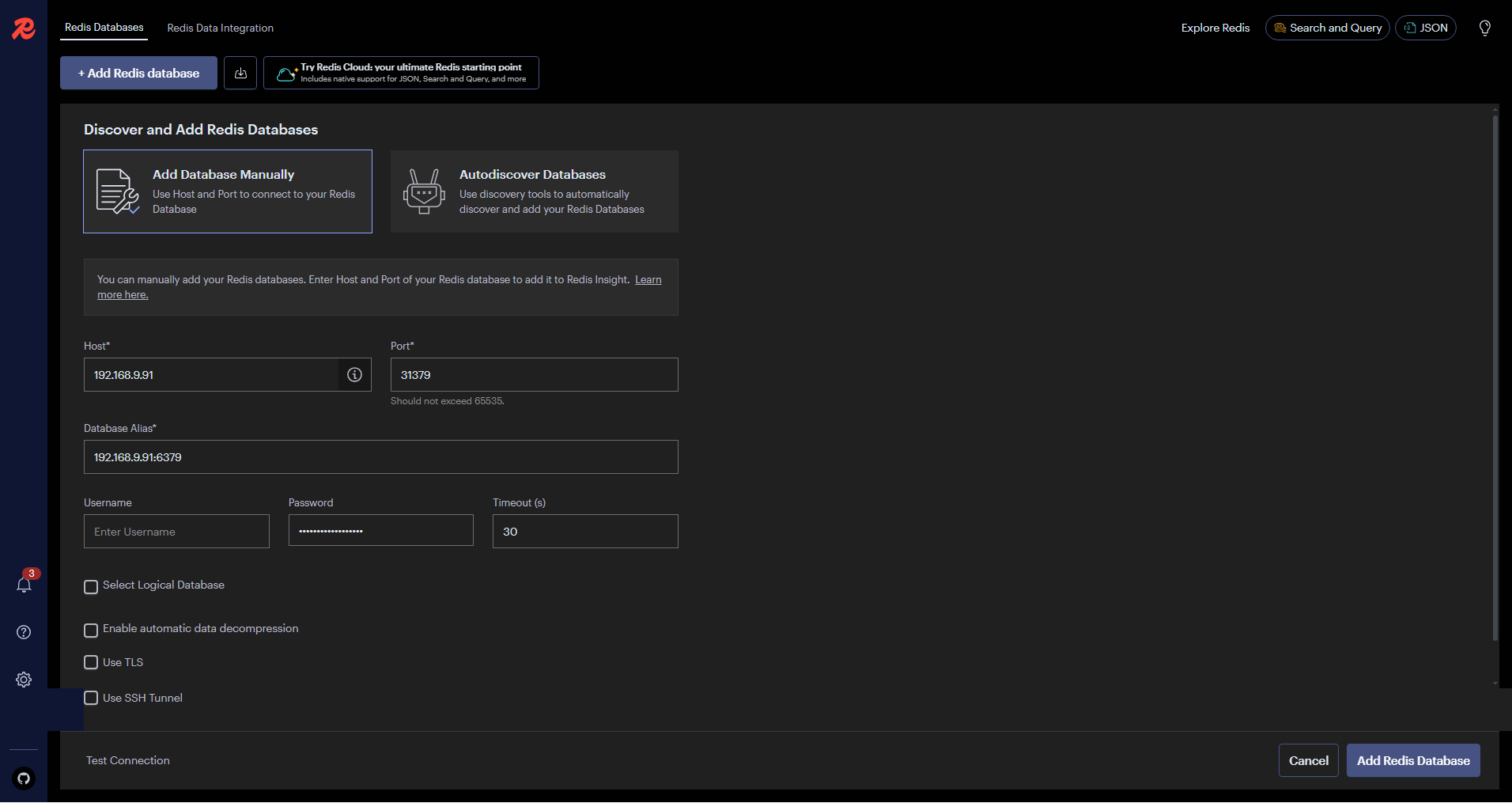The width and height of the screenshot is (1512, 803).
Task: Focus the Password input field
Action: (381, 532)
